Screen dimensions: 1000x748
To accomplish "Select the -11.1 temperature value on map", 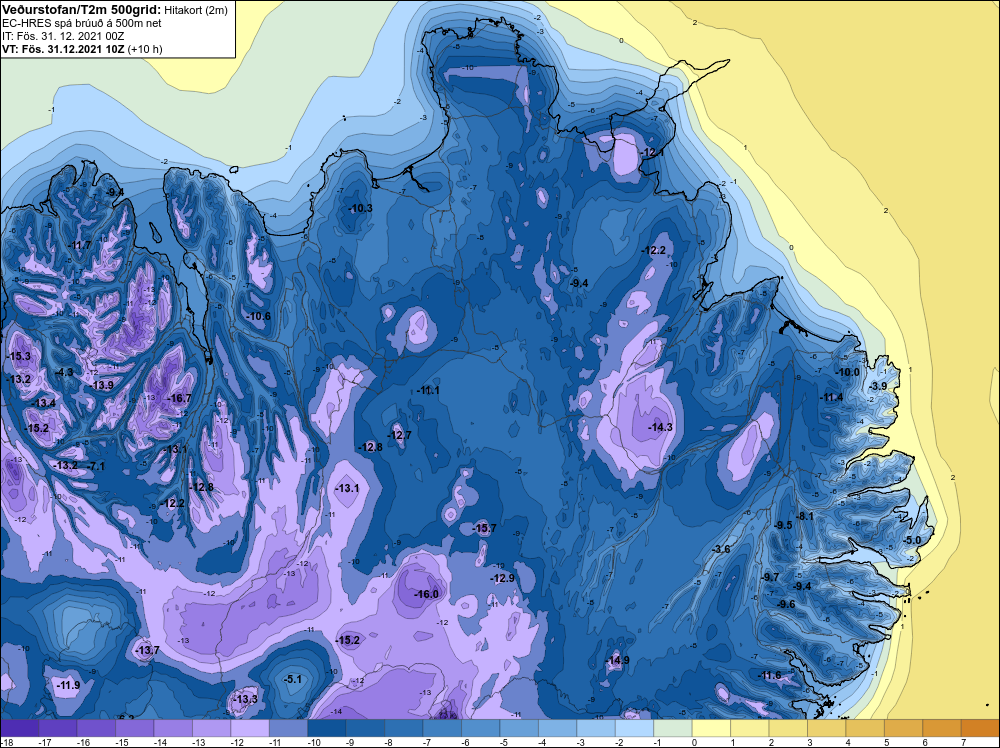I will (x=427, y=390).
